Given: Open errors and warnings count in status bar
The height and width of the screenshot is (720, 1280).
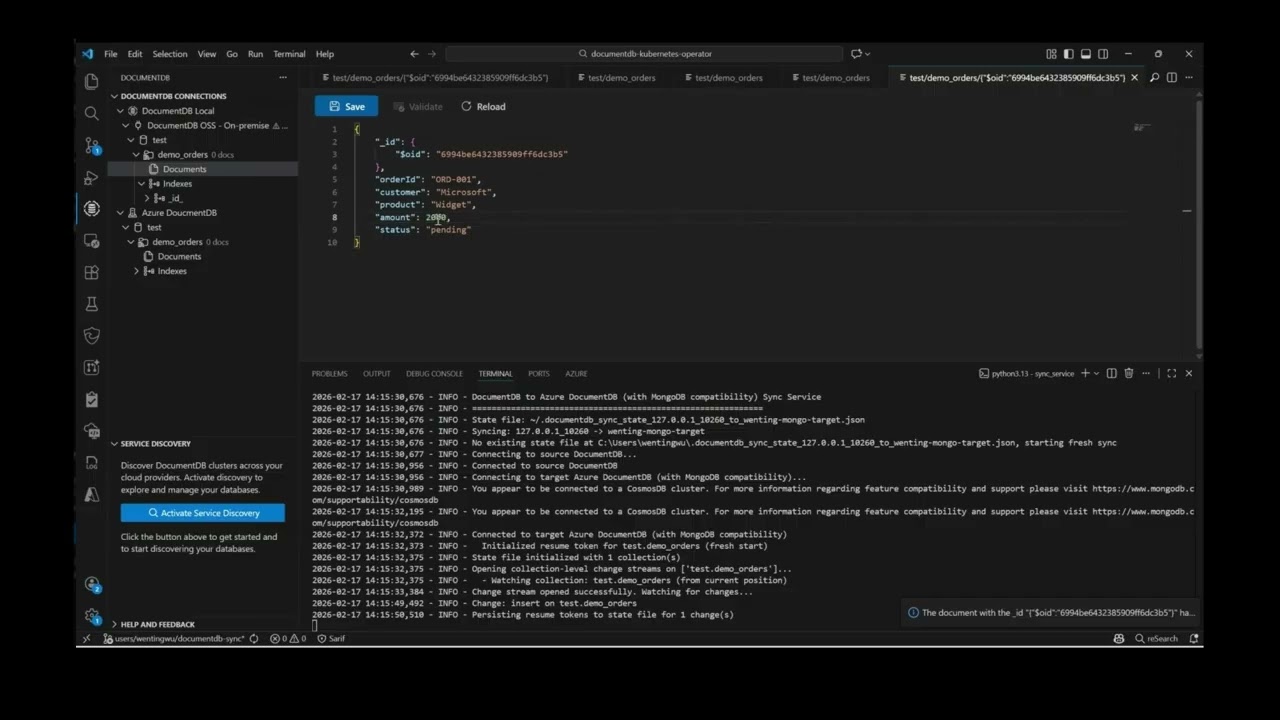Looking at the screenshot, I should tap(288, 638).
